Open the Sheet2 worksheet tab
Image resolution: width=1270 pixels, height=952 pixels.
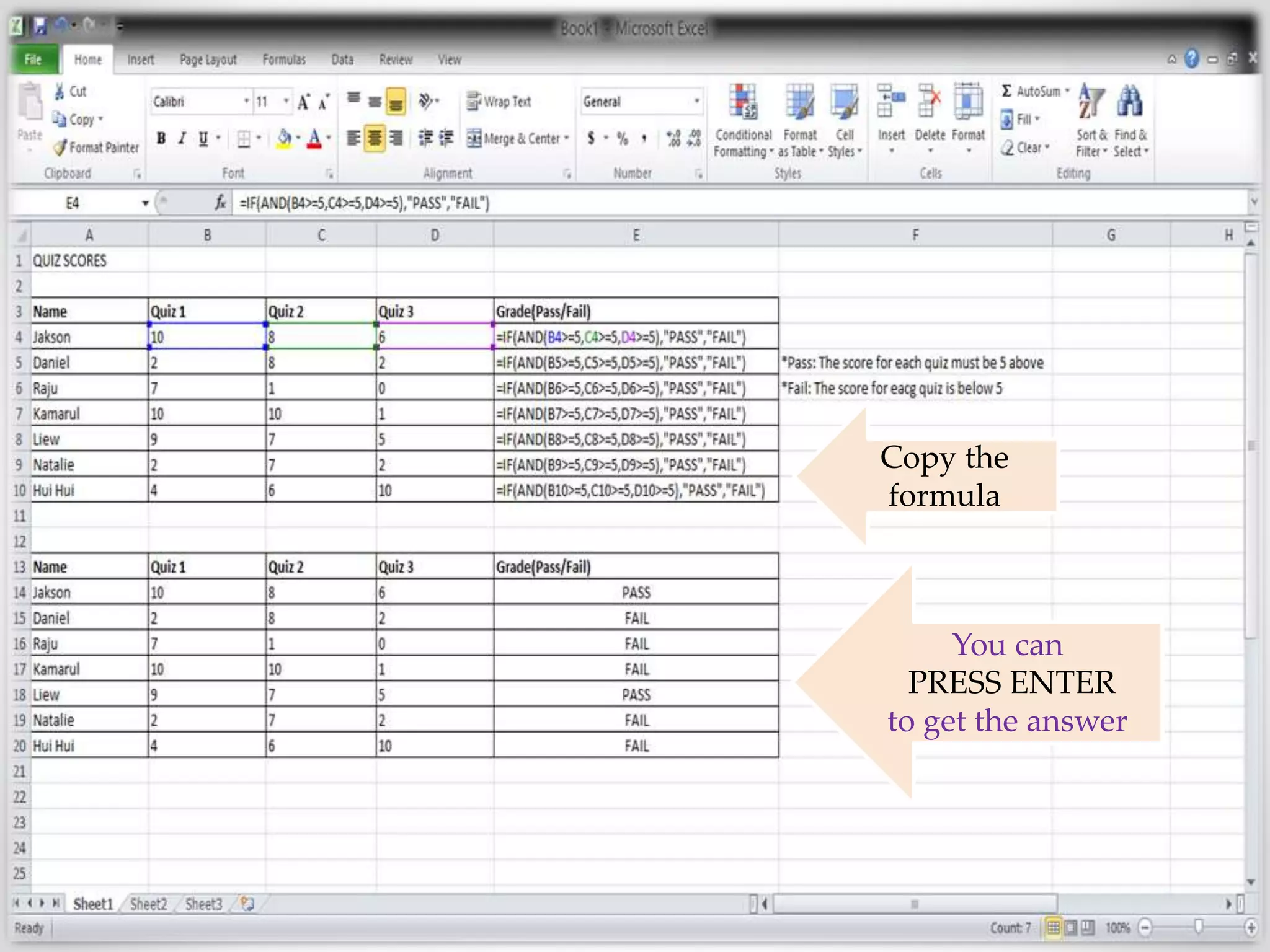coord(149,904)
